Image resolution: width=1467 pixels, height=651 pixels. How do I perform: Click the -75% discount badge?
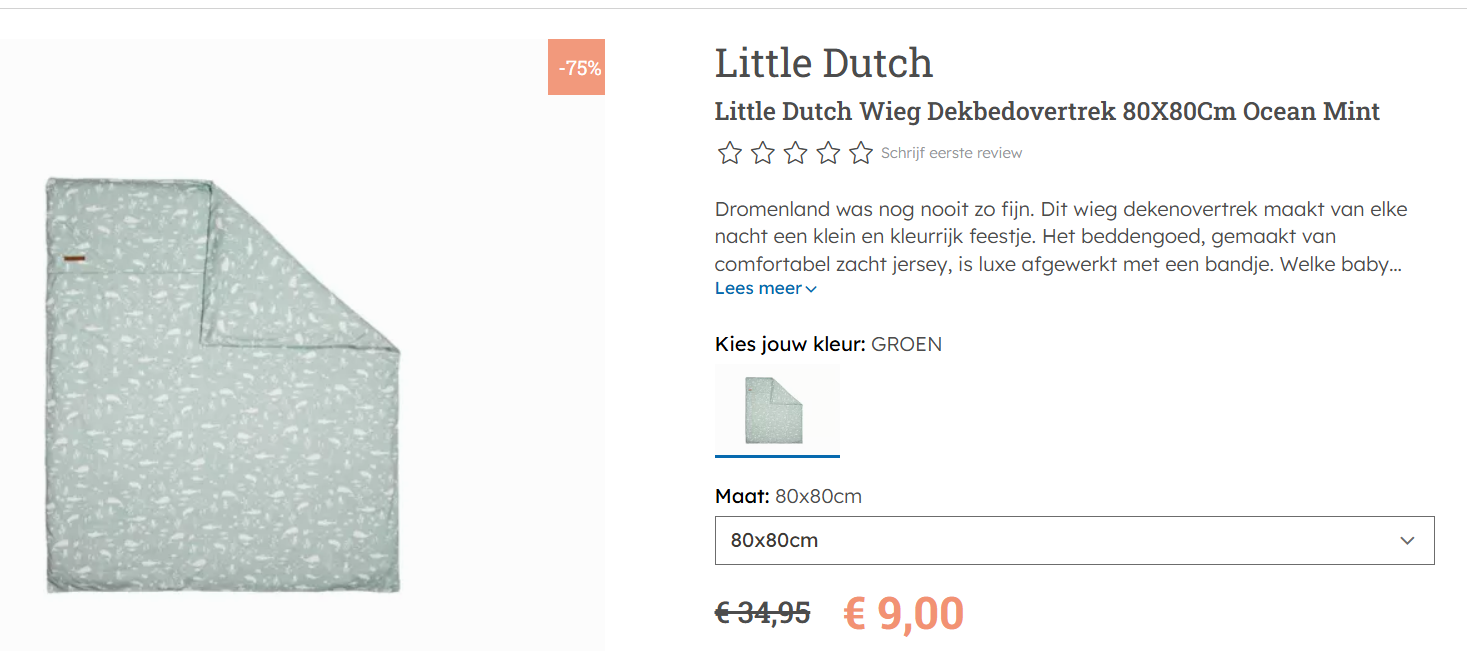tap(576, 67)
